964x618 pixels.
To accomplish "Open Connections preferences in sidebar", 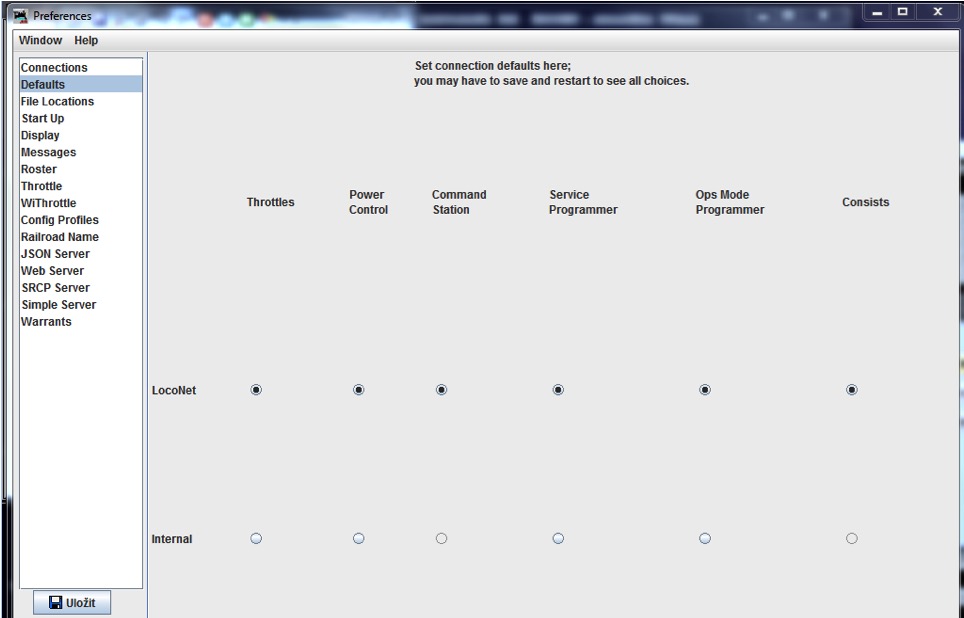I will (x=54, y=68).
